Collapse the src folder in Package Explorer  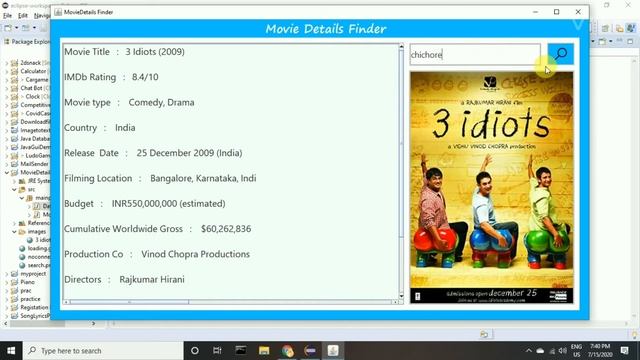(x=14, y=189)
